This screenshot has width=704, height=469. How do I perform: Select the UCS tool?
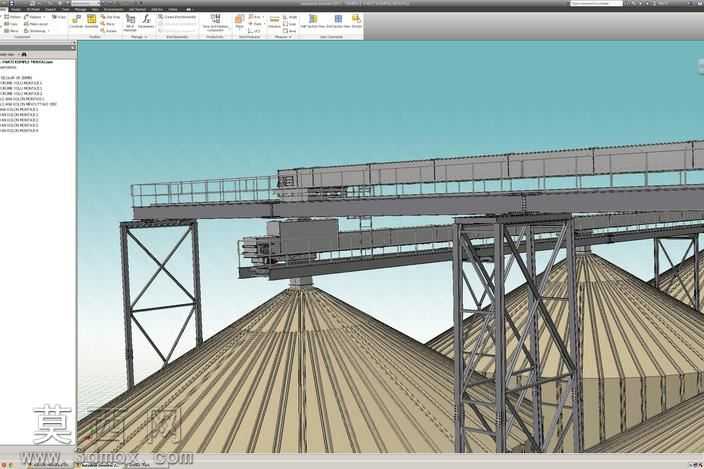pos(254,31)
